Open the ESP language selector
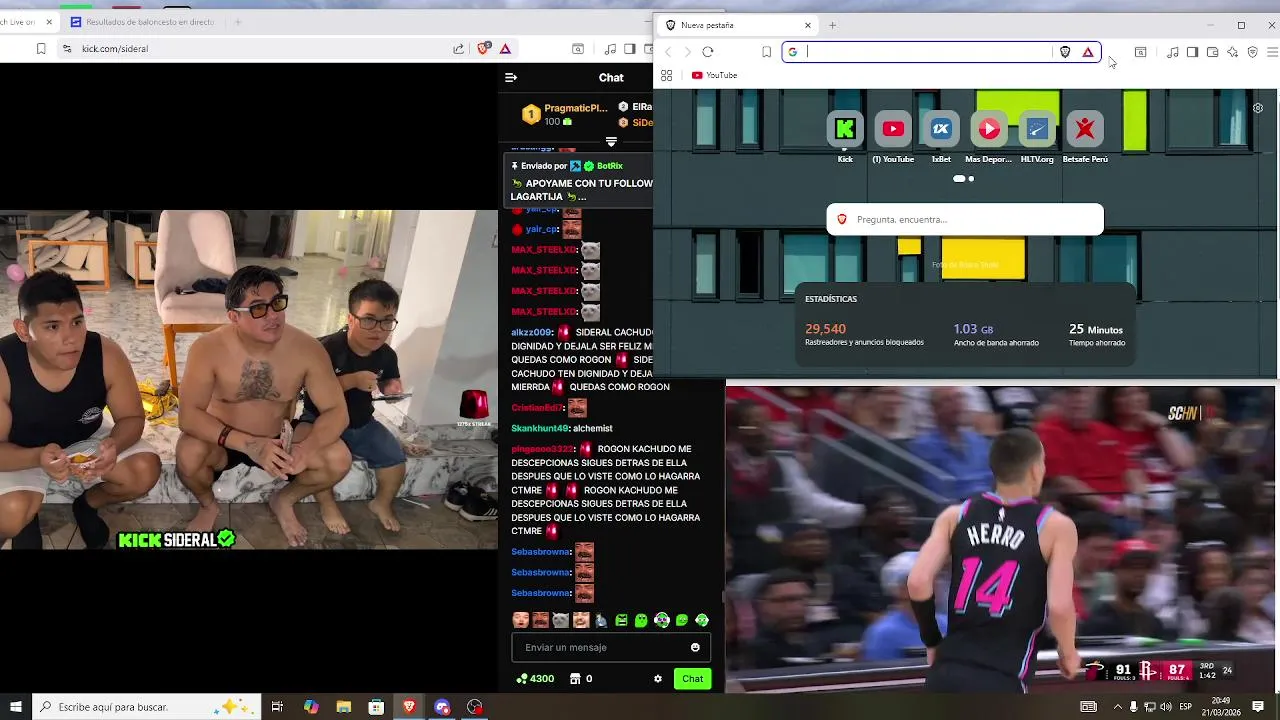This screenshot has height=720, width=1280. pos(1186,707)
